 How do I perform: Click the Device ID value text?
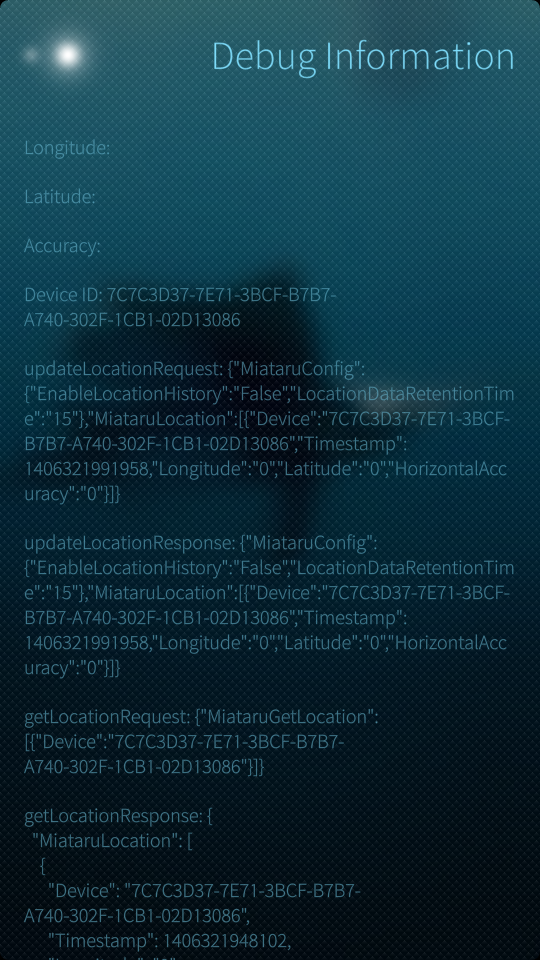click(181, 307)
